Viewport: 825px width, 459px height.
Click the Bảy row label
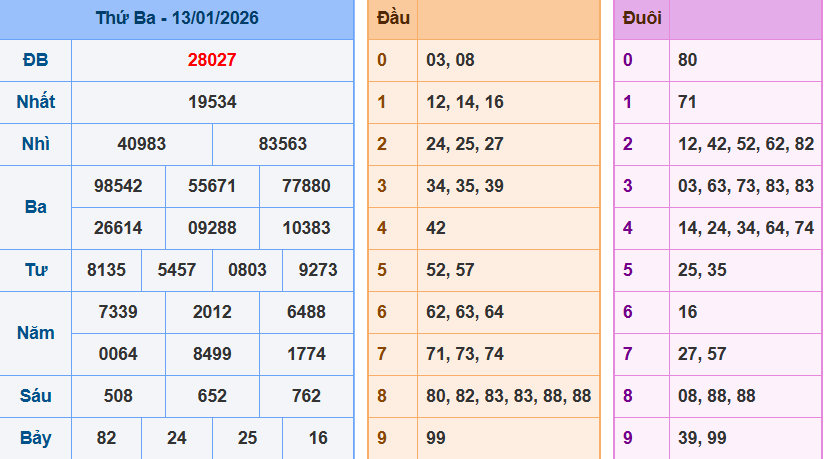click(35, 438)
